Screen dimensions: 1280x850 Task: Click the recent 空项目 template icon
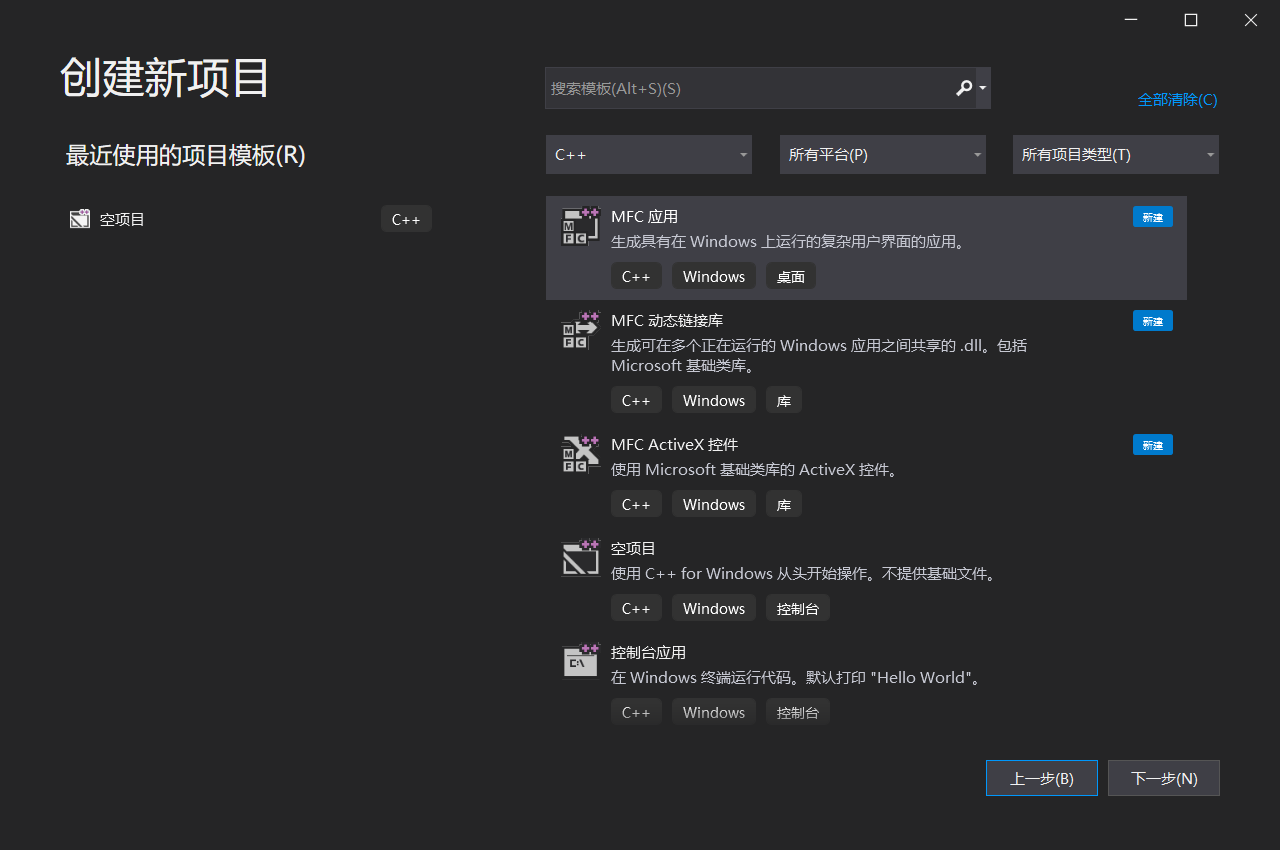pos(80,218)
